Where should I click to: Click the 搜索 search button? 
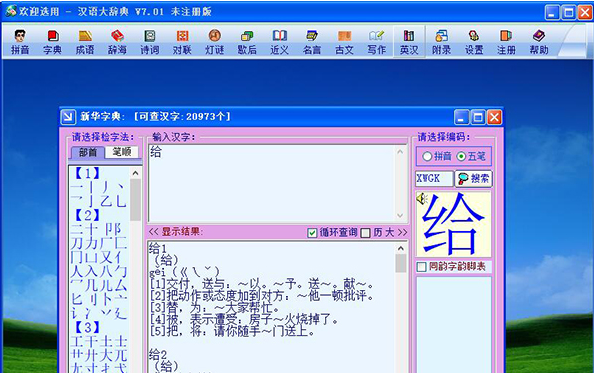tap(474, 178)
